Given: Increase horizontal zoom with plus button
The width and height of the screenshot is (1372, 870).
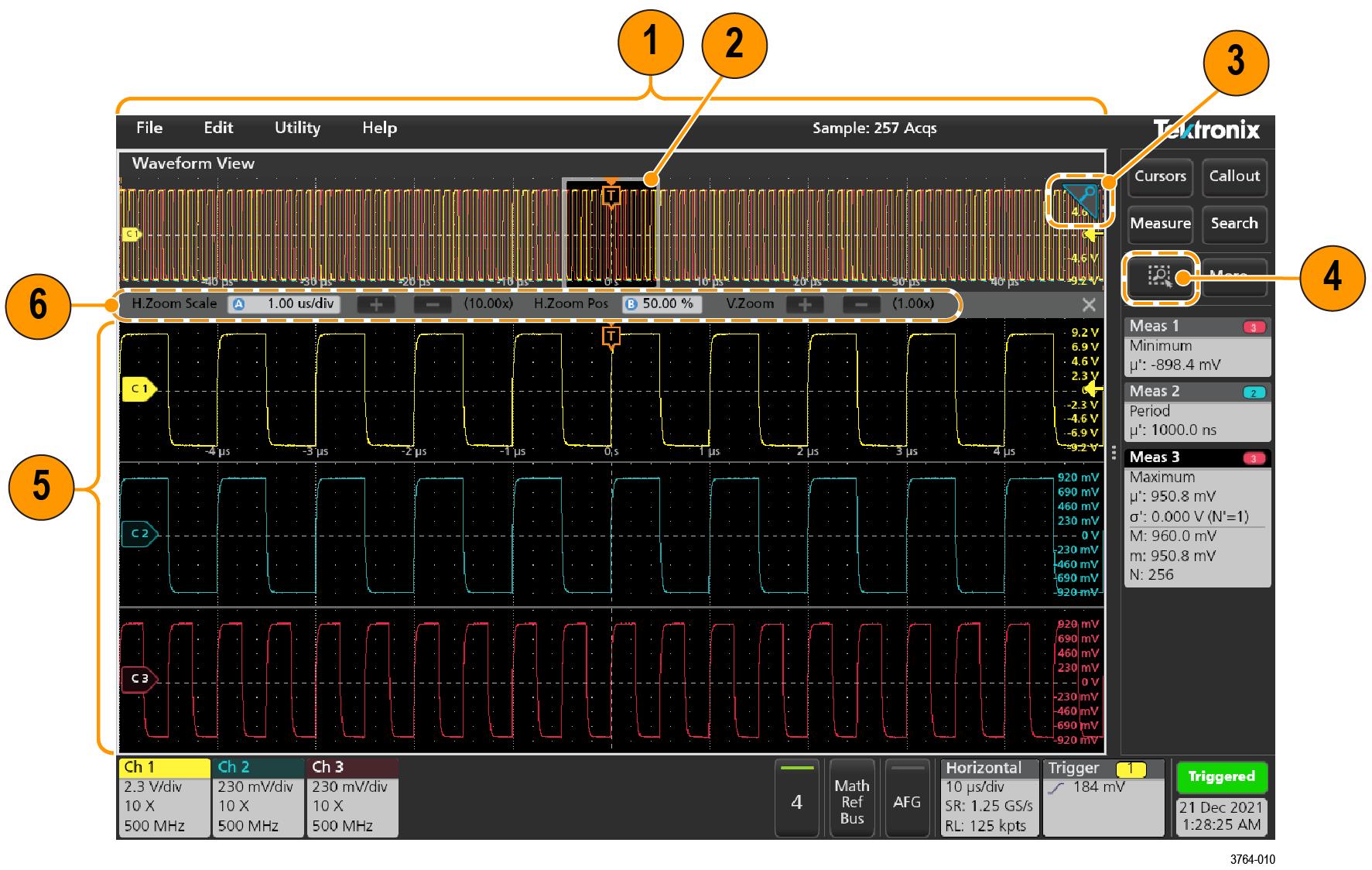Looking at the screenshot, I should (376, 304).
